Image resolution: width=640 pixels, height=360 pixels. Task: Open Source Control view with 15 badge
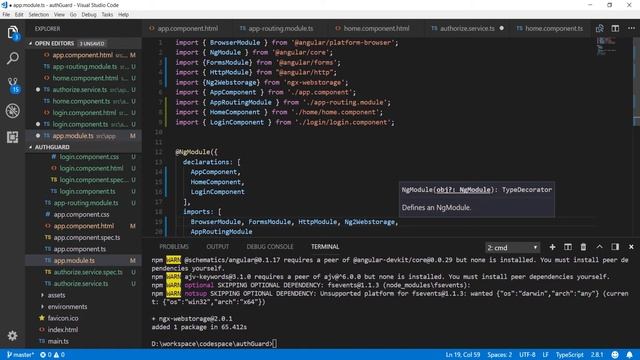coord(13,85)
